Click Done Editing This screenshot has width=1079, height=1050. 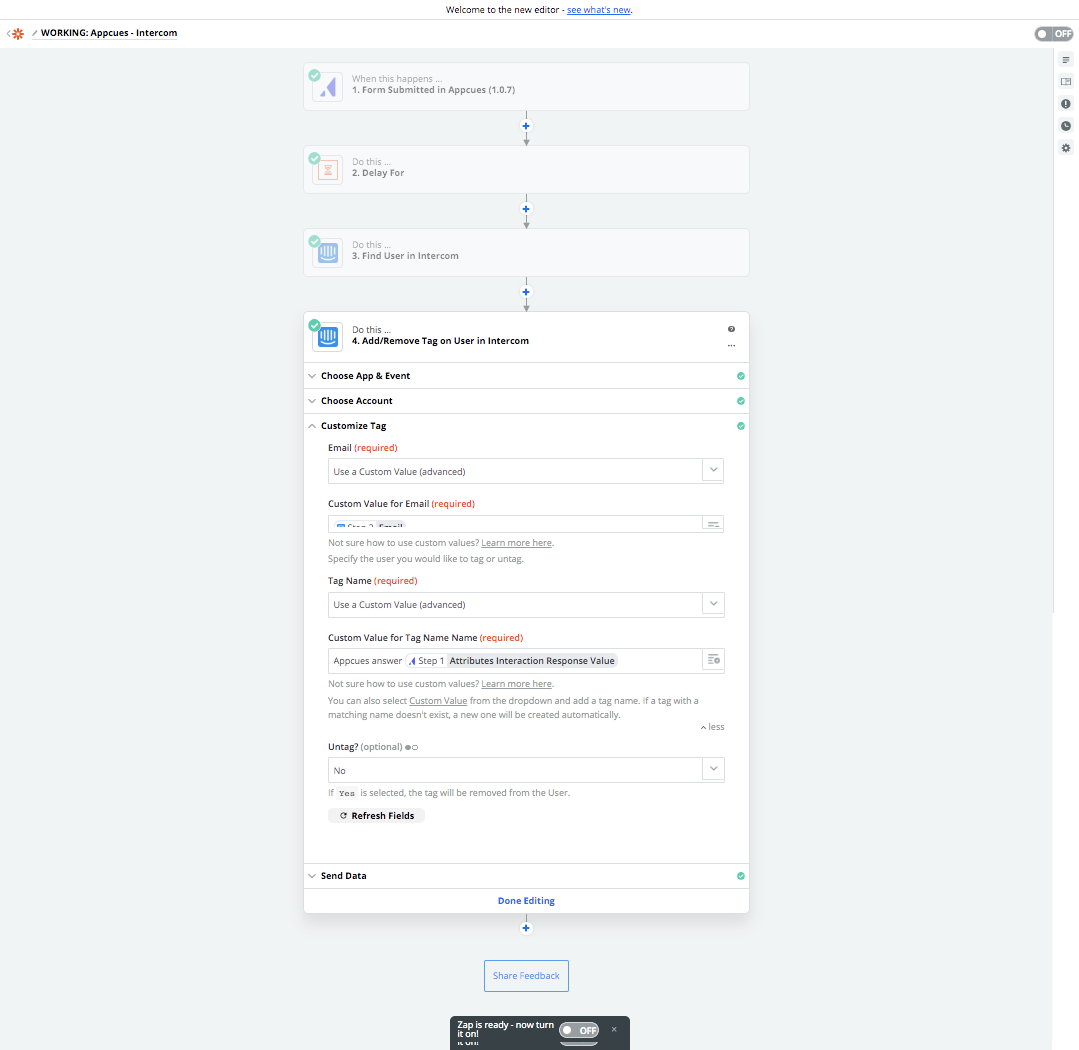point(526,901)
